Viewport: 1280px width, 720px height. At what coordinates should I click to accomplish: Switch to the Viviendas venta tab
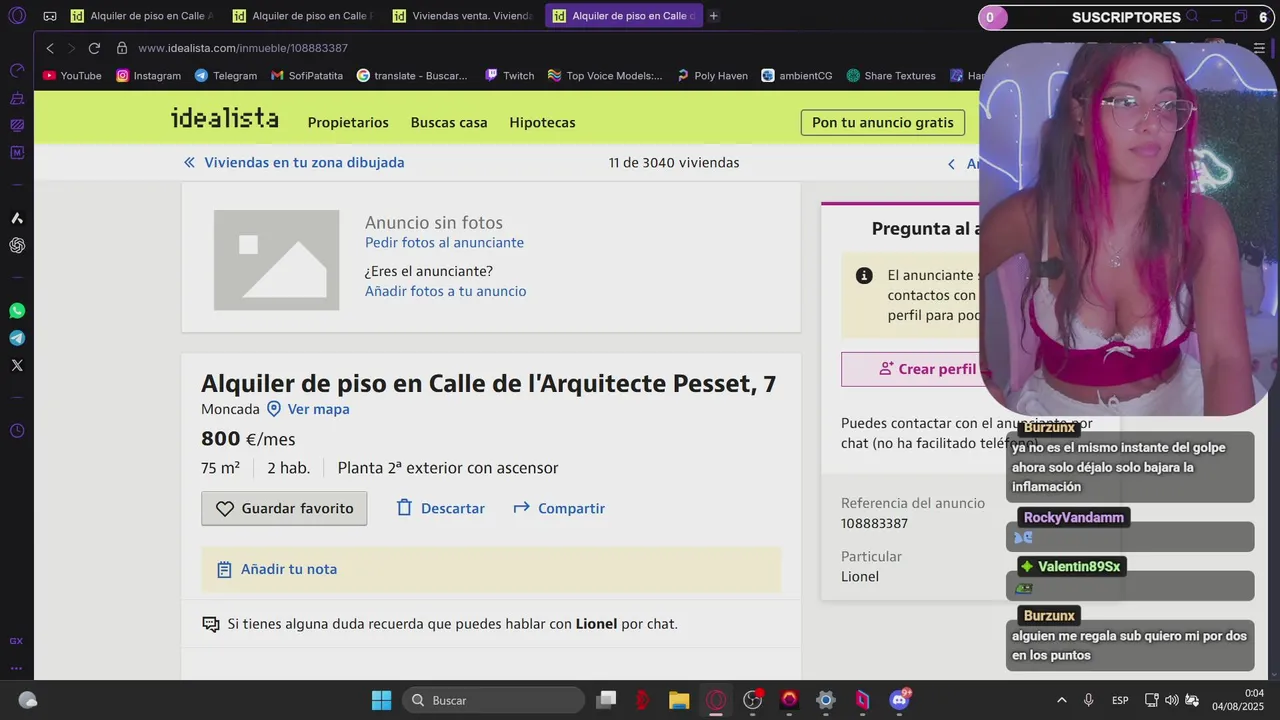tap(463, 16)
